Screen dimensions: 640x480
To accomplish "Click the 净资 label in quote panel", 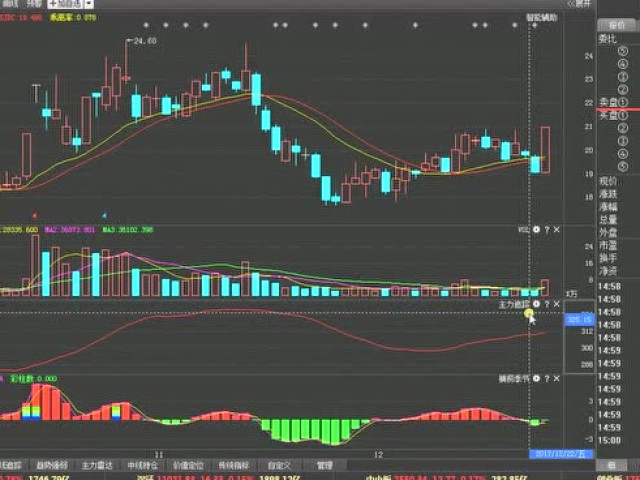I will (608, 271).
